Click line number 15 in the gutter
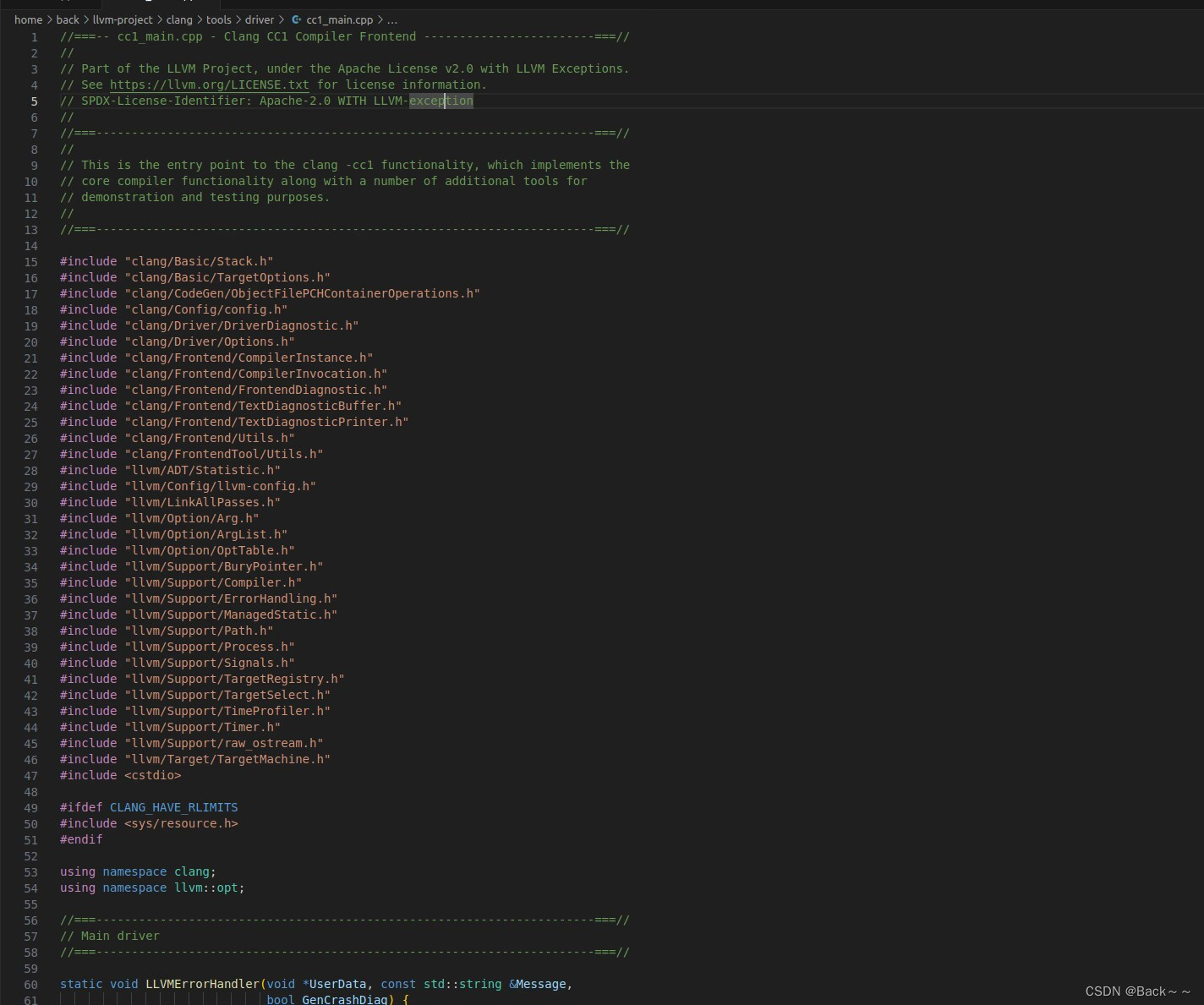The height and width of the screenshot is (1005, 1204). click(x=31, y=262)
